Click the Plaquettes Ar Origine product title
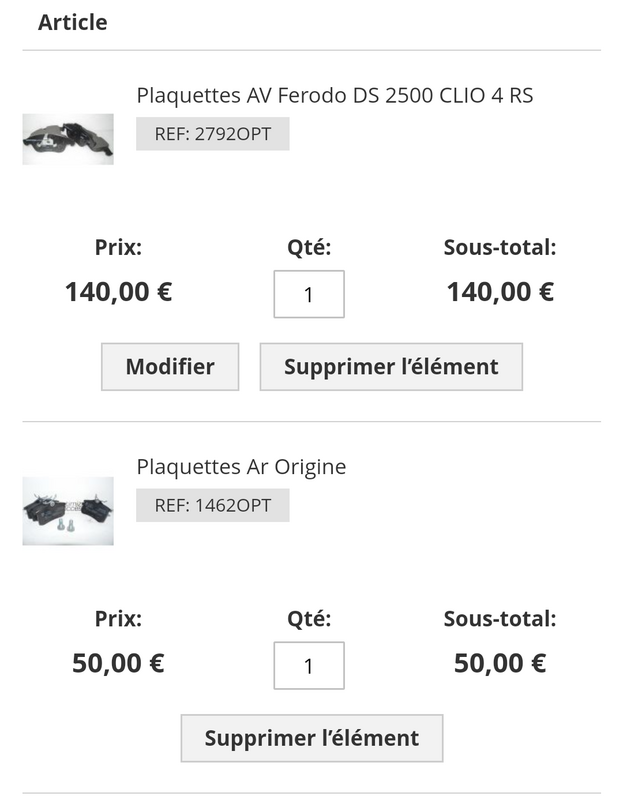Screen dimensions: 623x800 241,467
